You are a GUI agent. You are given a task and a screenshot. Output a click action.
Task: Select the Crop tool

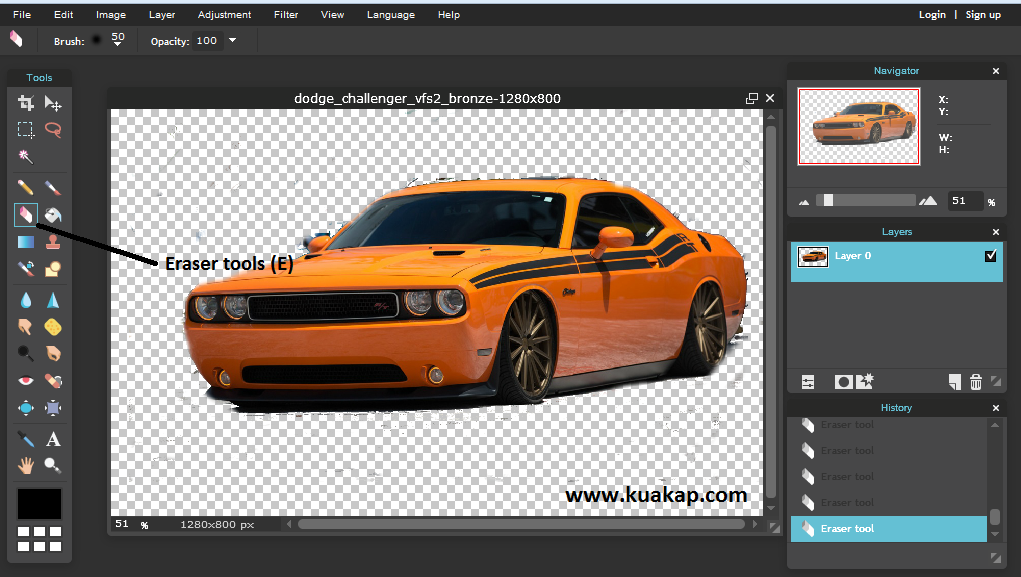[25, 103]
